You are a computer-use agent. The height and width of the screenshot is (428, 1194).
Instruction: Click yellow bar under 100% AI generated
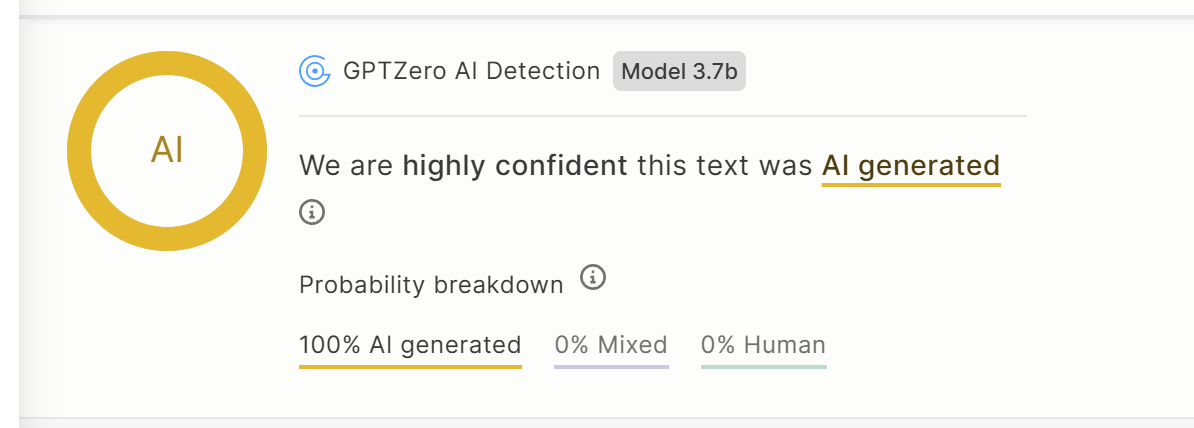(410, 366)
